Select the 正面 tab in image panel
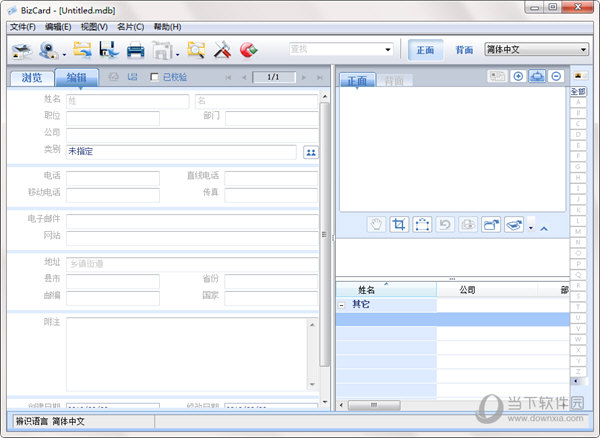The image size is (600, 438). (357, 80)
